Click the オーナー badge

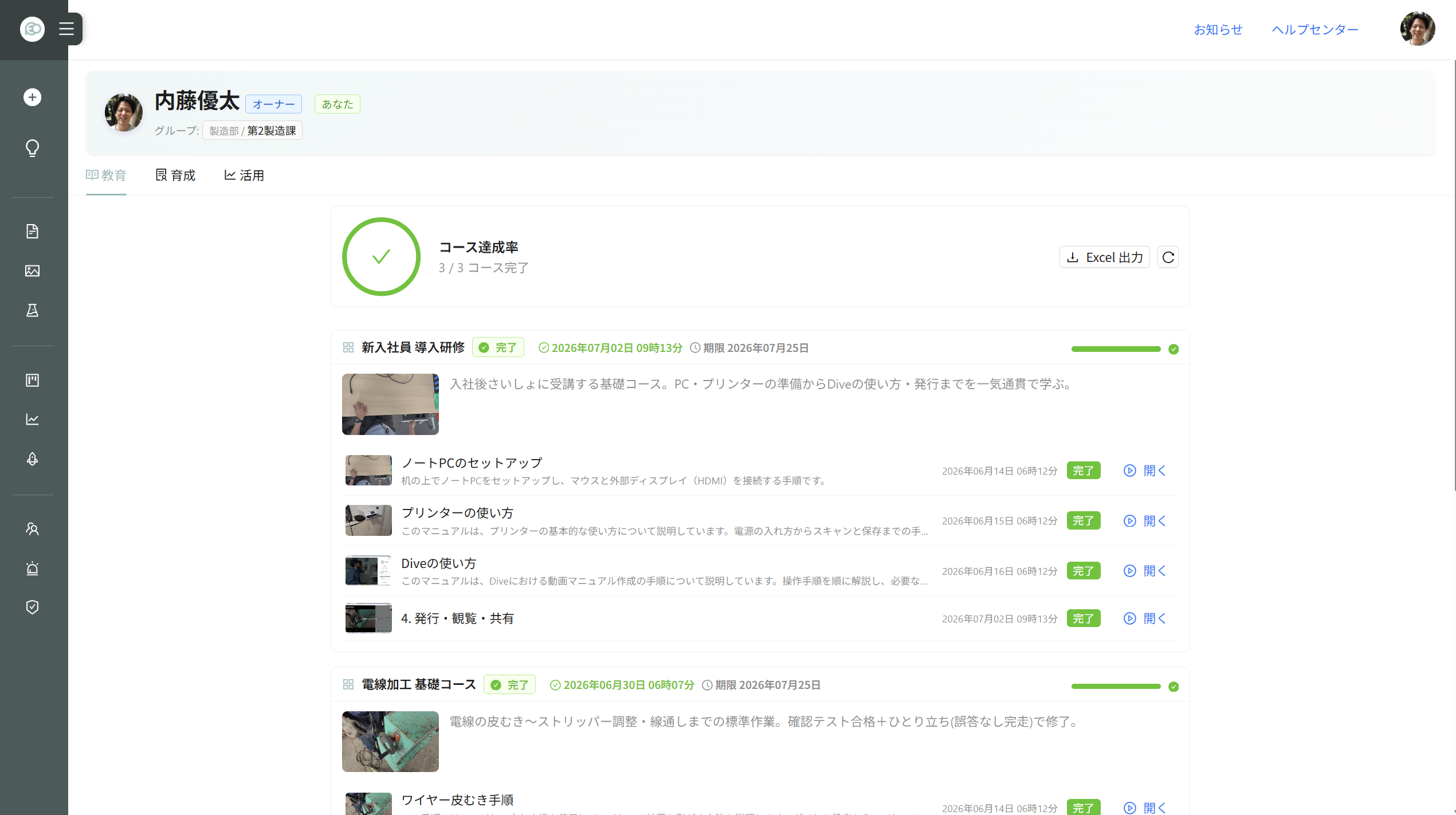[x=273, y=104]
